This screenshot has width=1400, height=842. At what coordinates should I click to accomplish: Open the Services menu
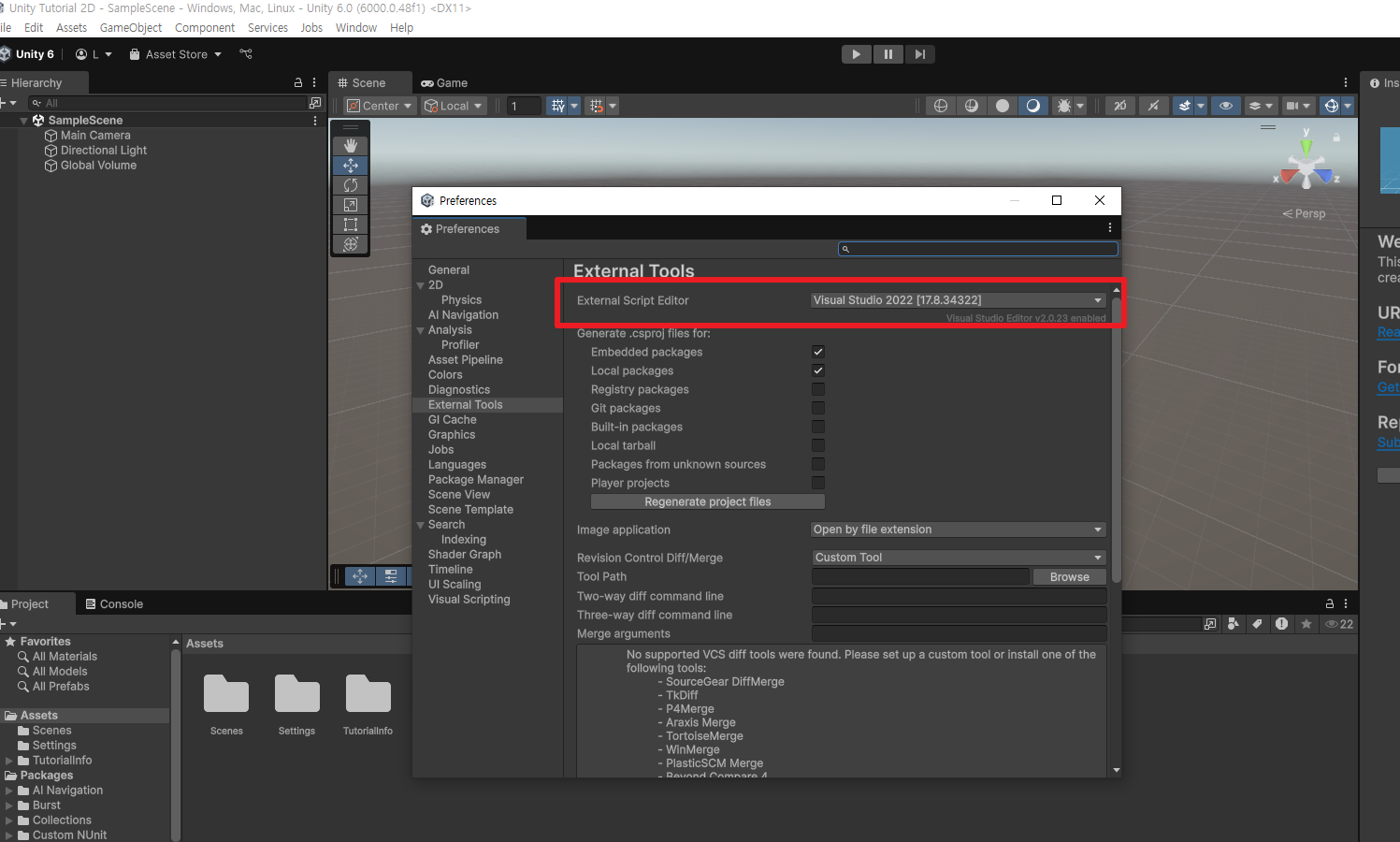click(x=267, y=28)
